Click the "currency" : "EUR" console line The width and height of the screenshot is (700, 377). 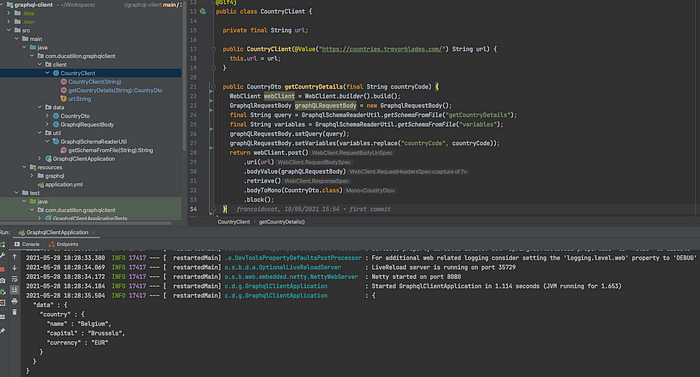point(77,343)
